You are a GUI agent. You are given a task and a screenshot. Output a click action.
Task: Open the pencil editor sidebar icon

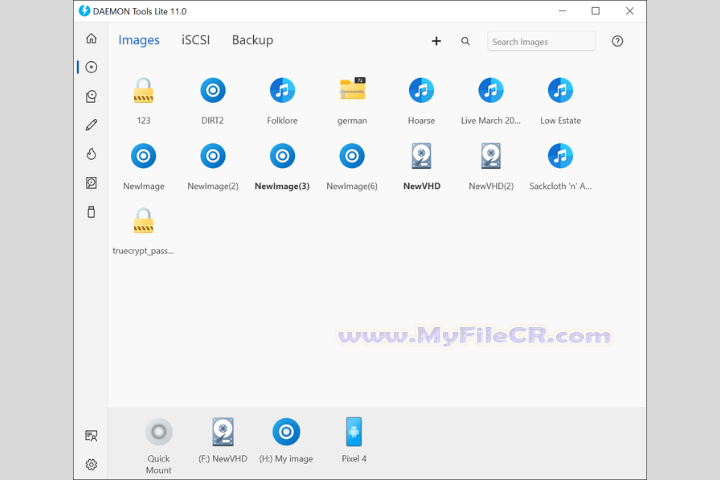pyautogui.click(x=91, y=125)
